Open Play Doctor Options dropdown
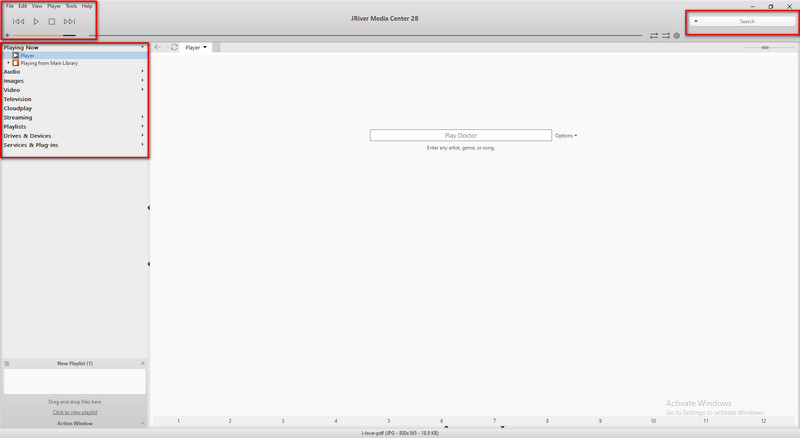This screenshot has width=800, height=438. click(x=566, y=136)
